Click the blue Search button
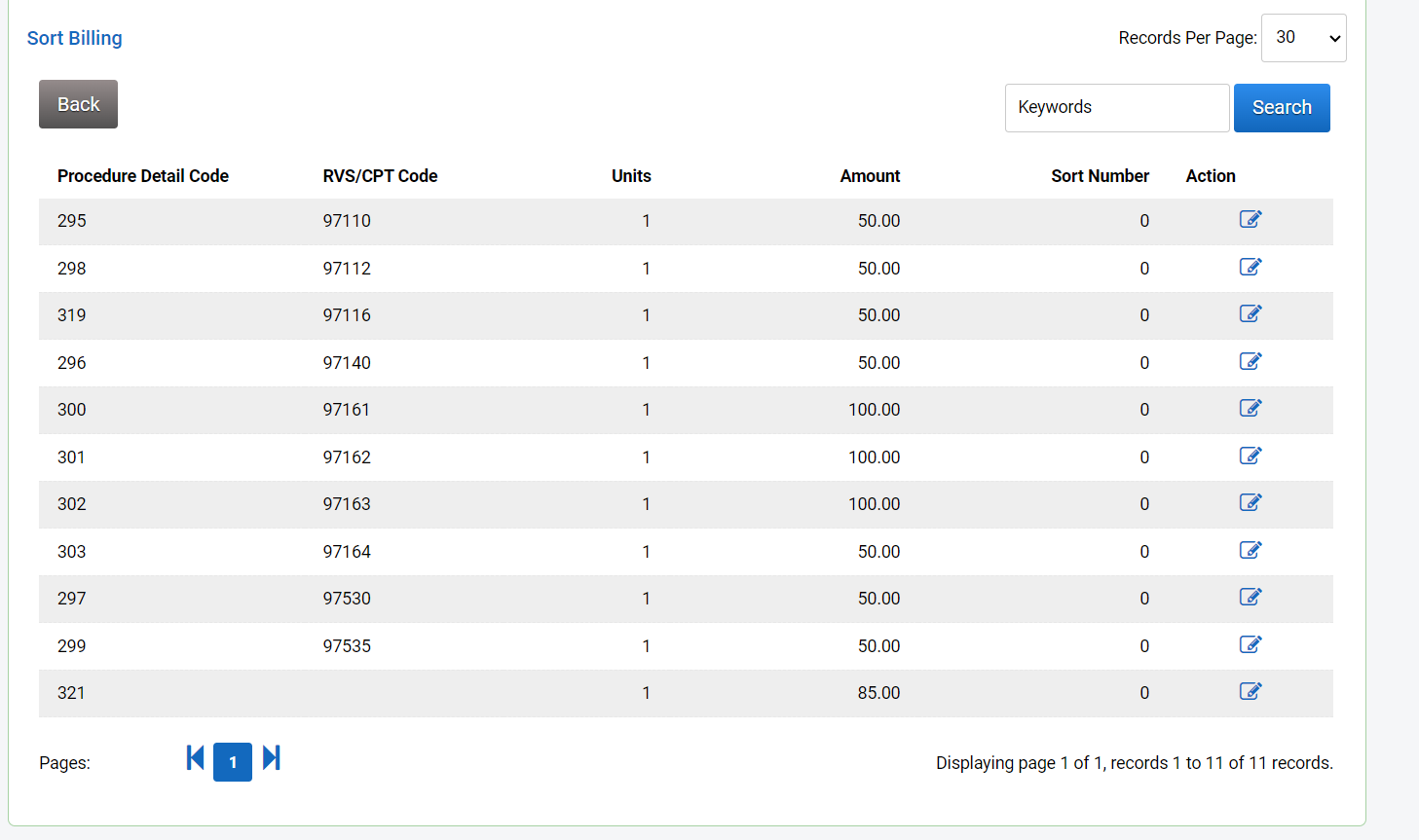Viewport: 1419px width, 840px height. coord(1281,107)
